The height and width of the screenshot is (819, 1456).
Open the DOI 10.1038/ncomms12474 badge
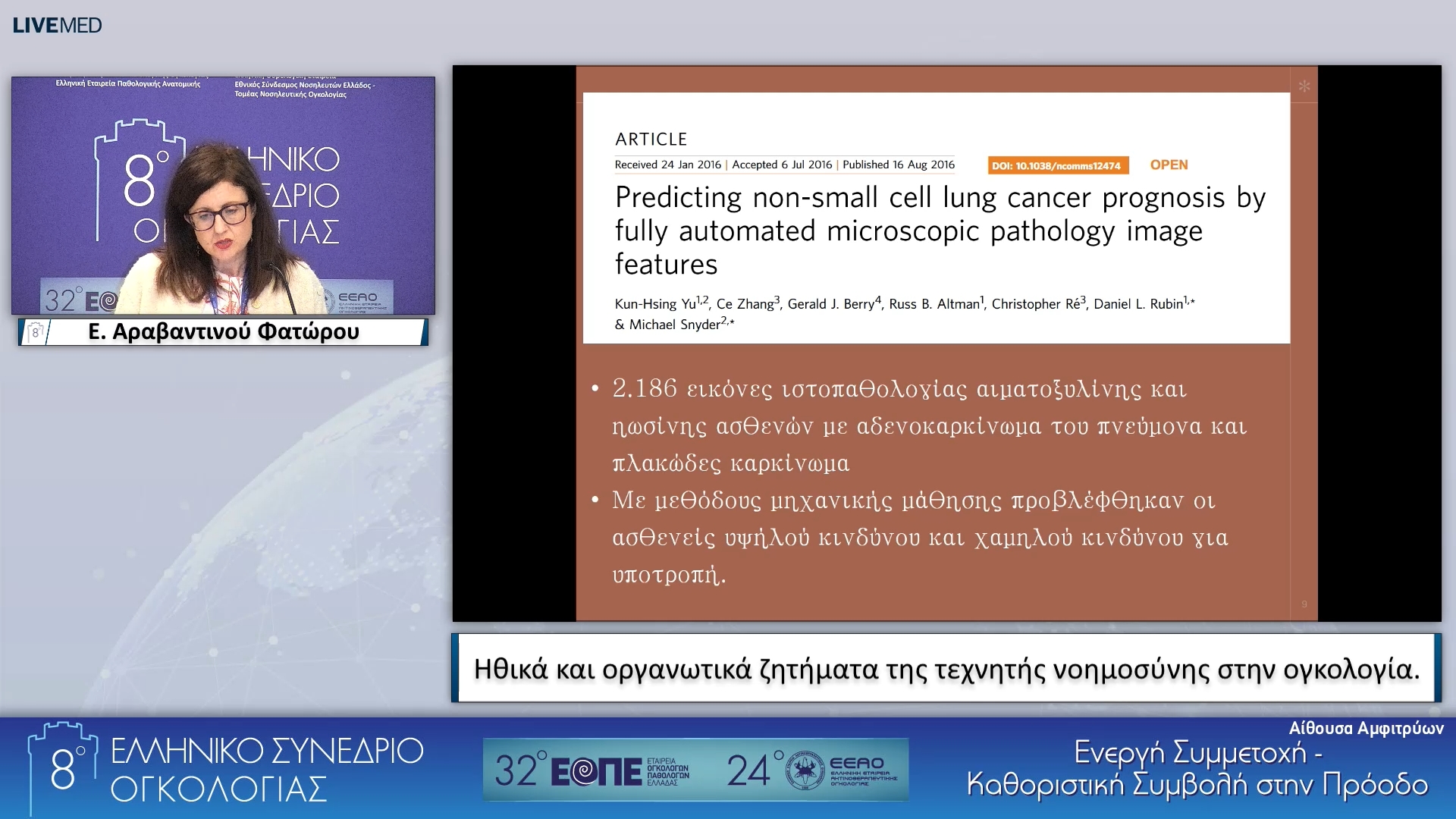[1059, 165]
